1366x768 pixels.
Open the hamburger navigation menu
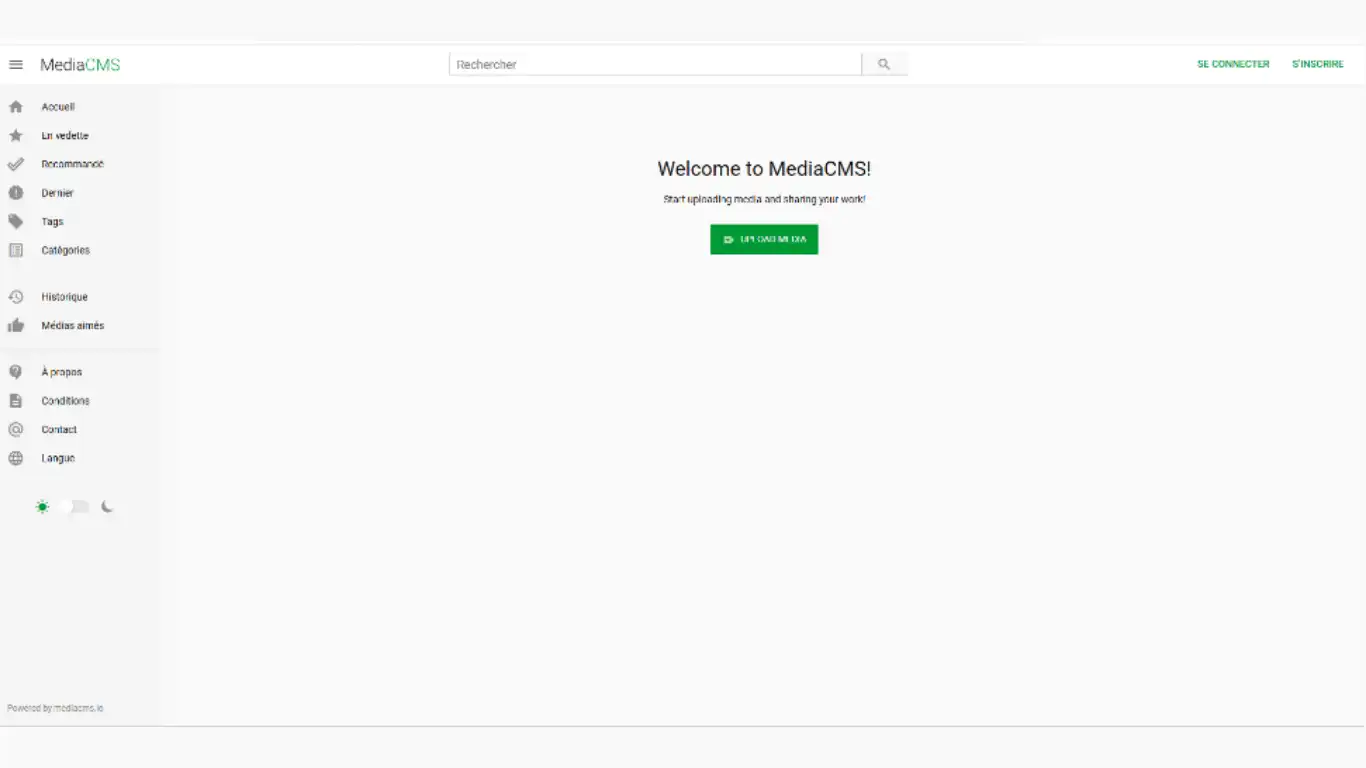click(15, 63)
